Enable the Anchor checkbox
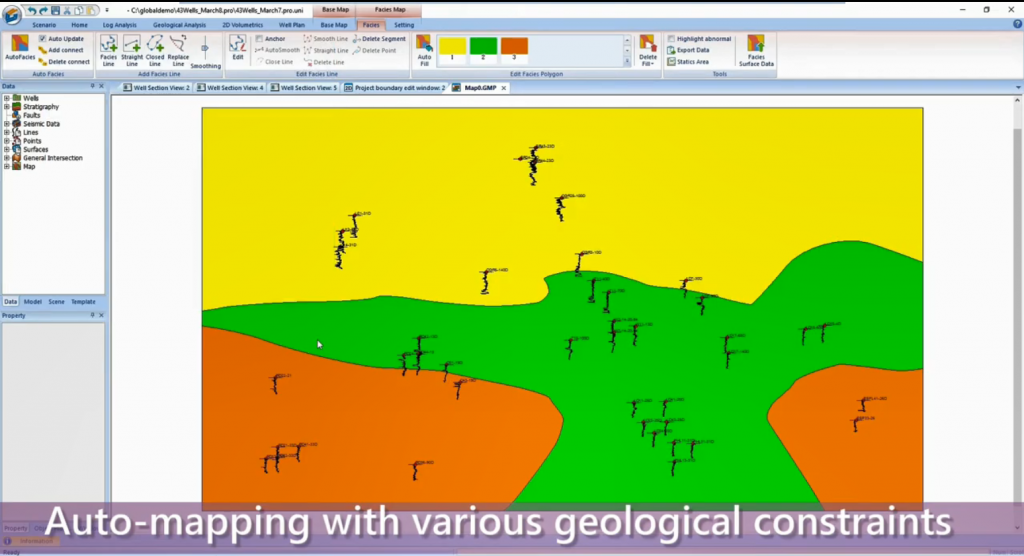Screen dimensions: 1024x556 click(x=259, y=39)
